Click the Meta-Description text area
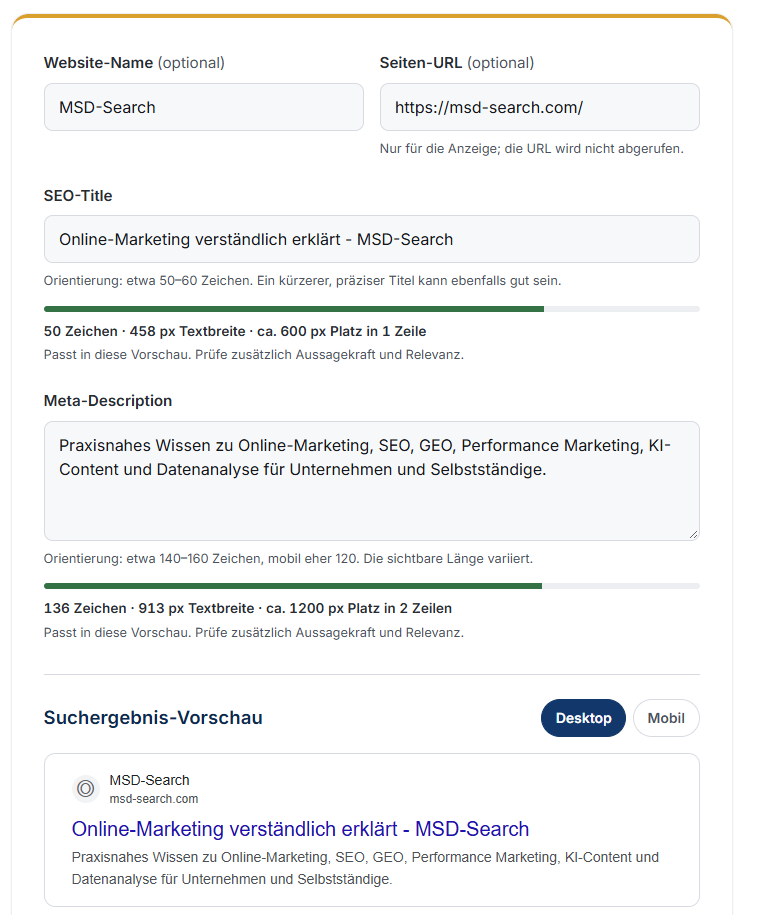The image size is (767, 915). (372, 481)
